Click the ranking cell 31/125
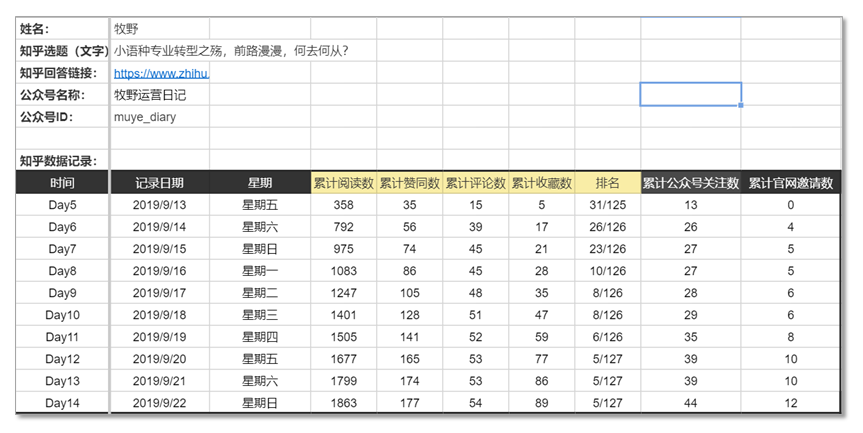The width and height of the screenshot is (863, 433). 608,205
